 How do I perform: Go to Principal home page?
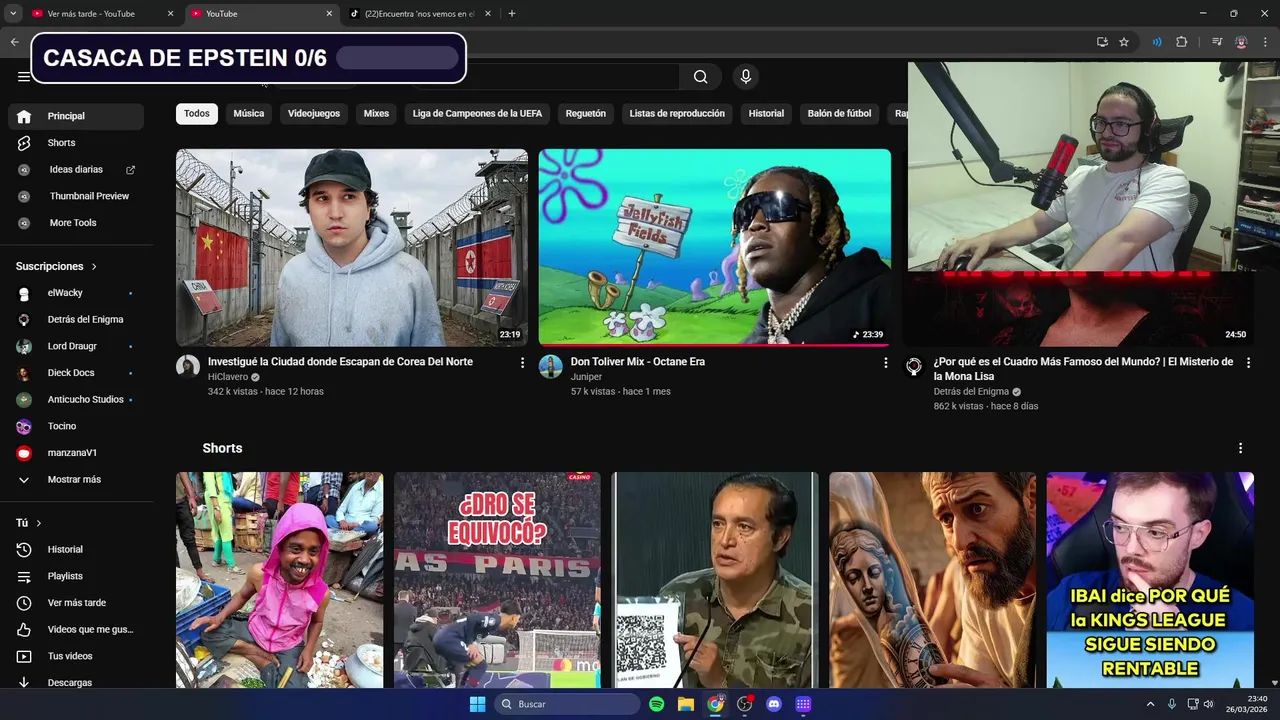click(x=76, y=116)
